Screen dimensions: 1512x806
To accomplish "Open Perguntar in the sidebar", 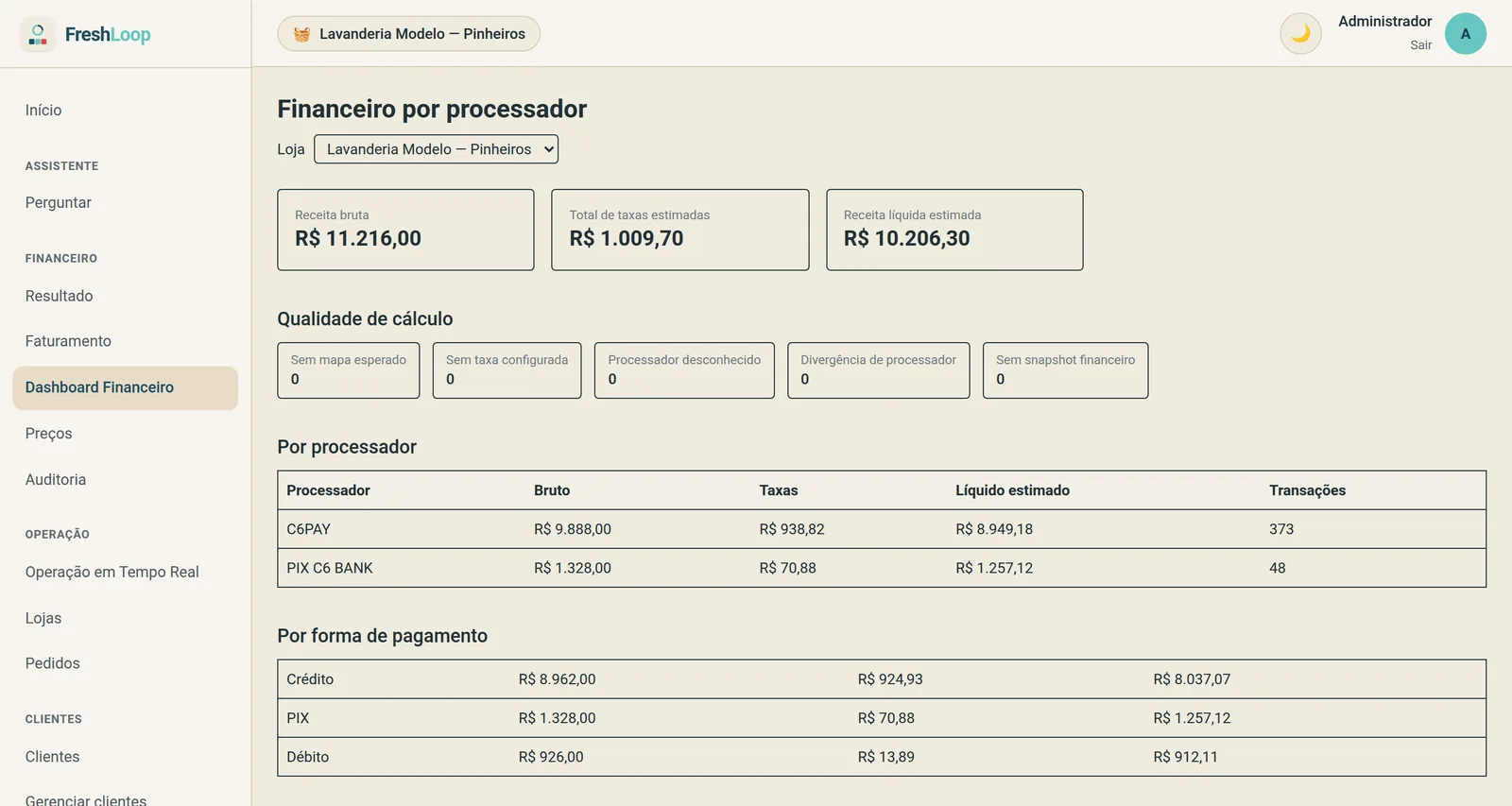I will click(59, 203).
